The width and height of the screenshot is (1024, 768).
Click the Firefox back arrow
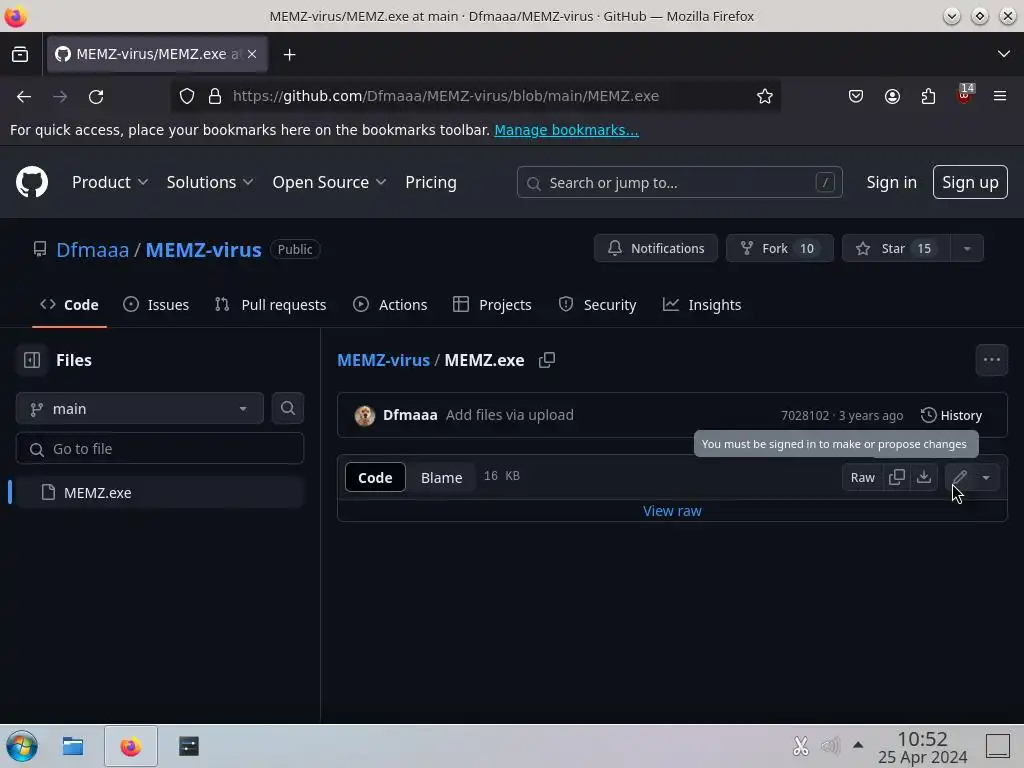click(x=24, y=97)
